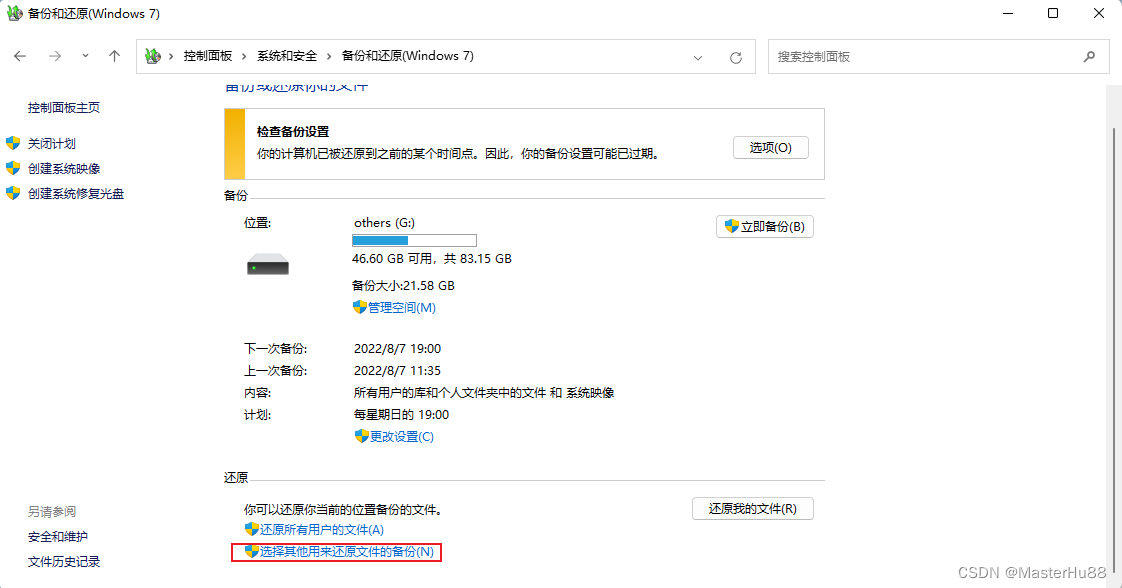
Task: Open 创建系统修复光盘 sidebar link
Action: pos(76,193)
